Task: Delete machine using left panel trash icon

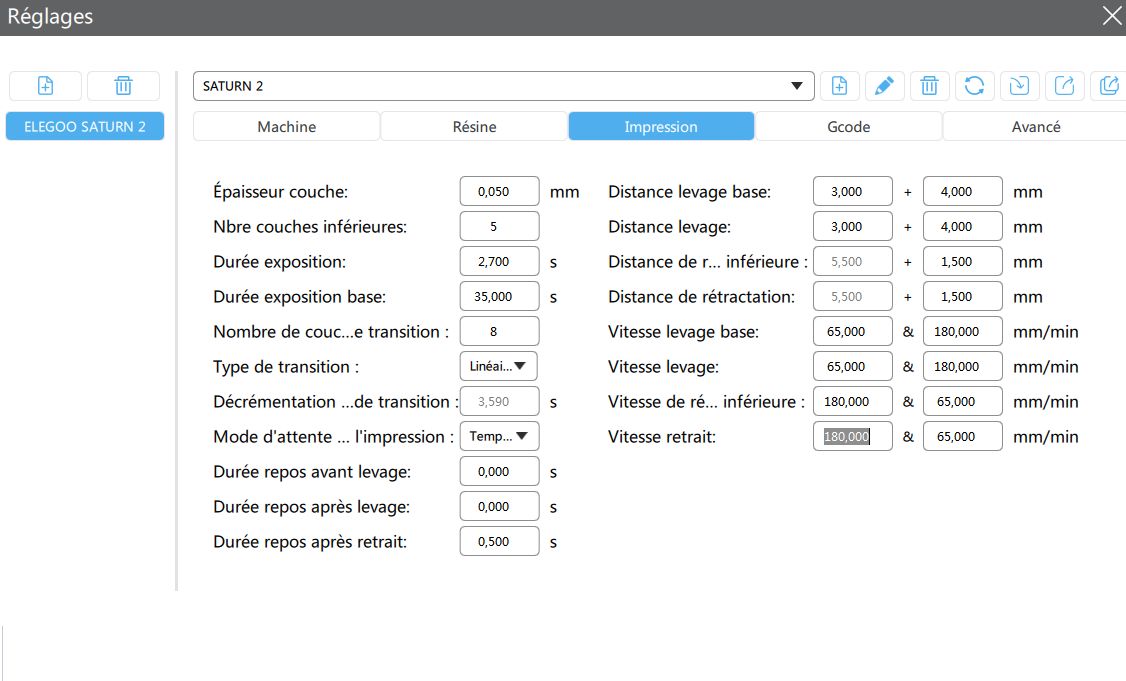Action: (123, 86)
